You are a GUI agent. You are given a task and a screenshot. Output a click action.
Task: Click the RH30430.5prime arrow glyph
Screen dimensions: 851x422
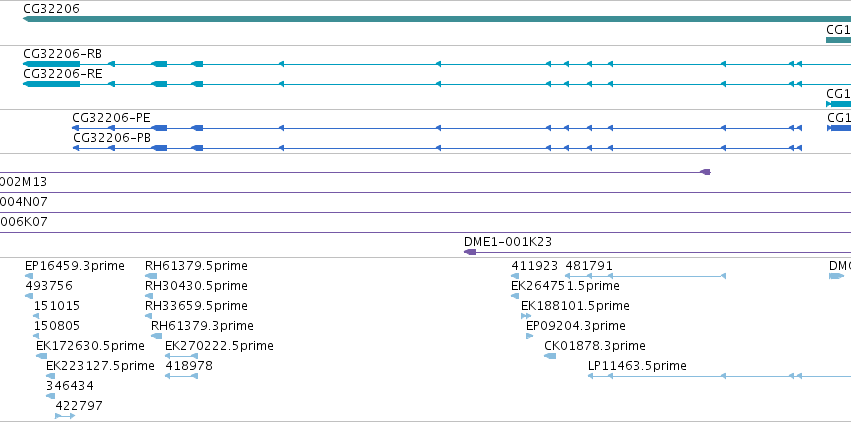click(149, 296)
